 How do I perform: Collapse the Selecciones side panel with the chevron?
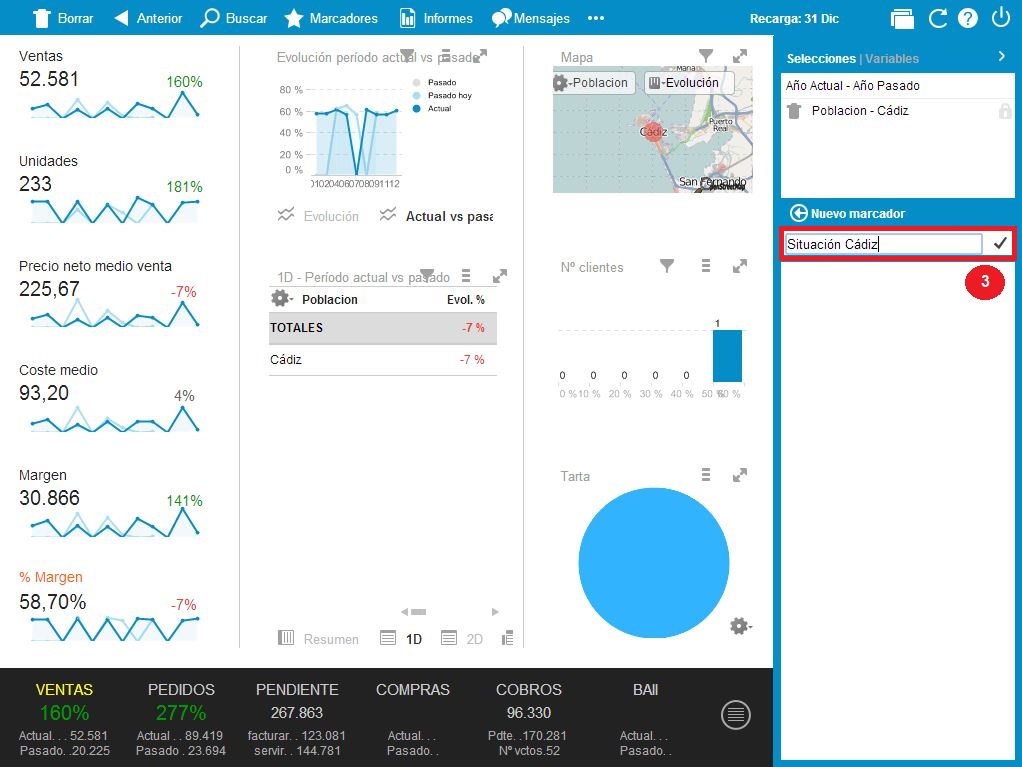[x=1002, y=57]
